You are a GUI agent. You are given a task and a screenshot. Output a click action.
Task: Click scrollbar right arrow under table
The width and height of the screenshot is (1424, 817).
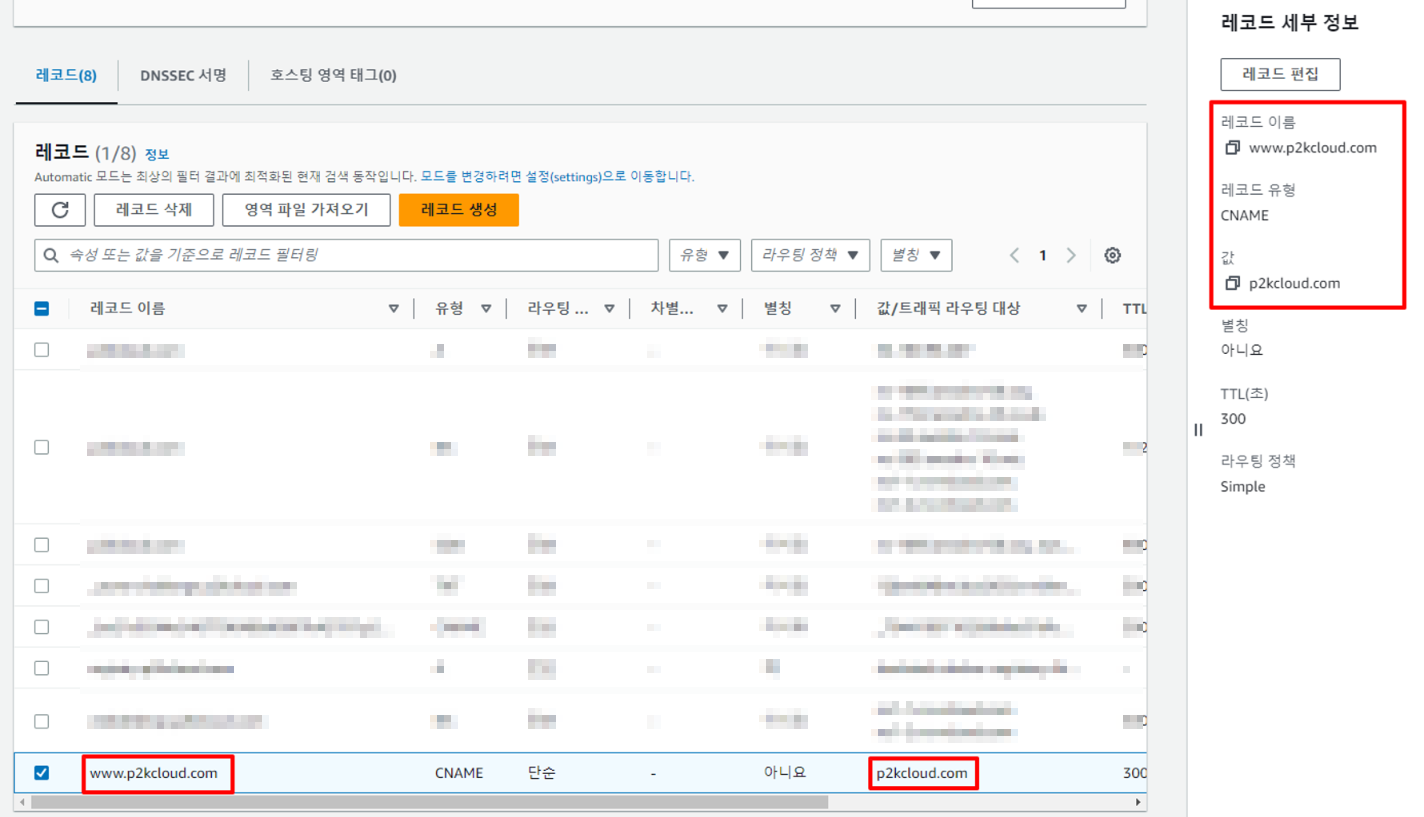pos(1138,802)
